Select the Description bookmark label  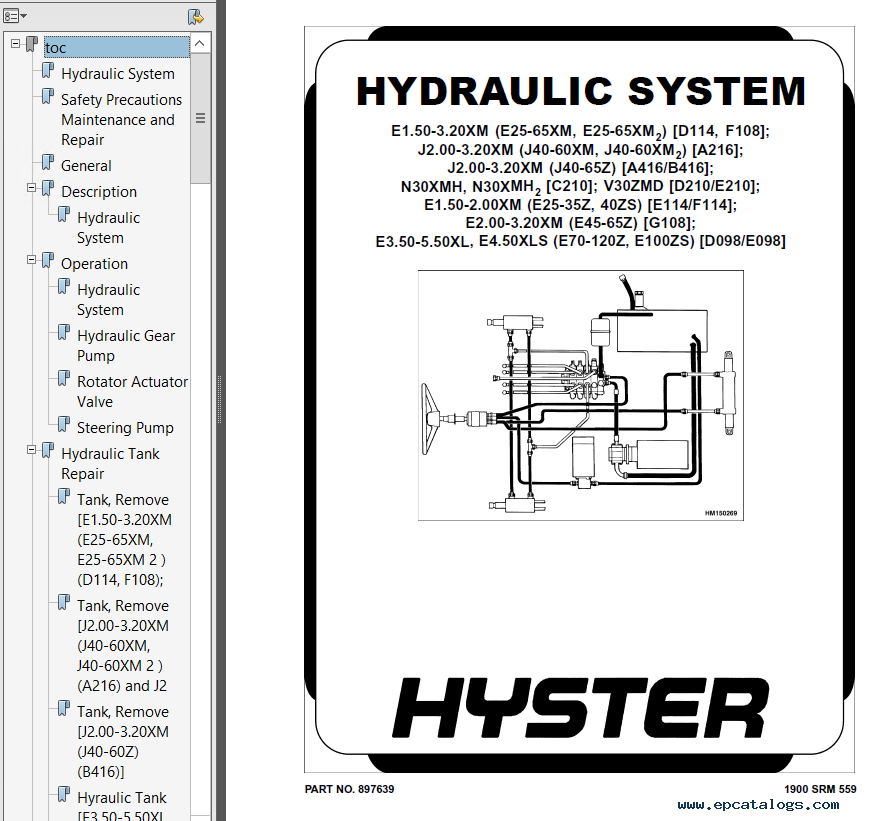pos(99,192)
